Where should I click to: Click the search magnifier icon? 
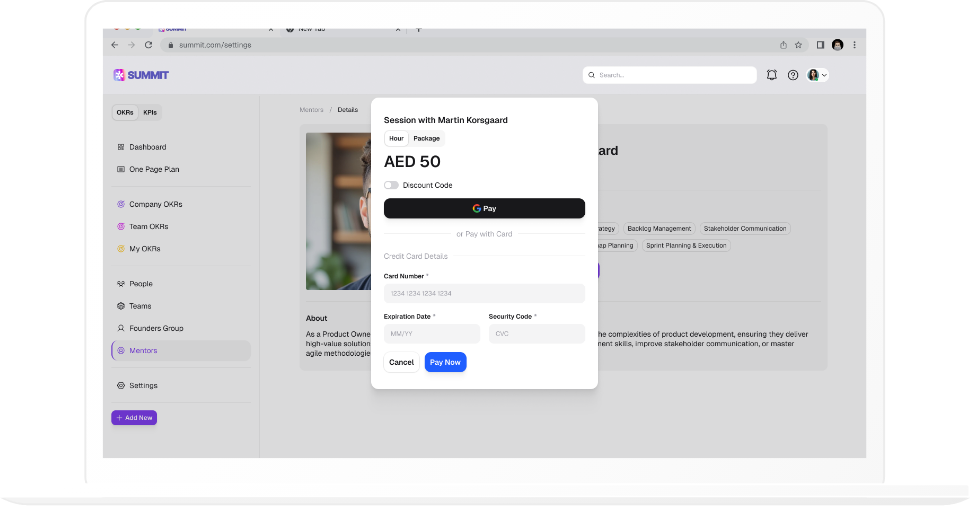pyautogui.click(x=591, y=75)
